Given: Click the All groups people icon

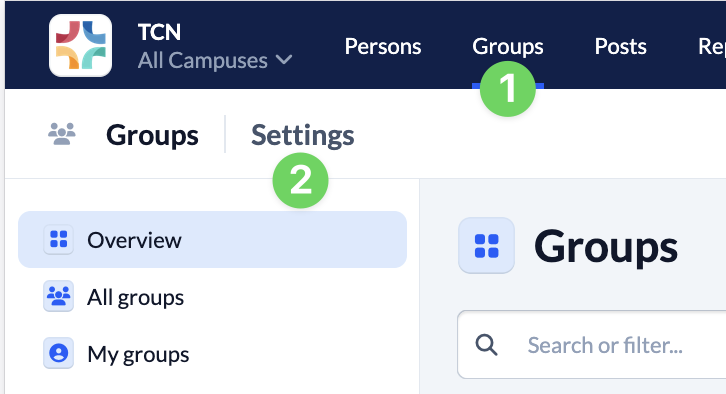Looking at the screenshot, I should [58, 296].
